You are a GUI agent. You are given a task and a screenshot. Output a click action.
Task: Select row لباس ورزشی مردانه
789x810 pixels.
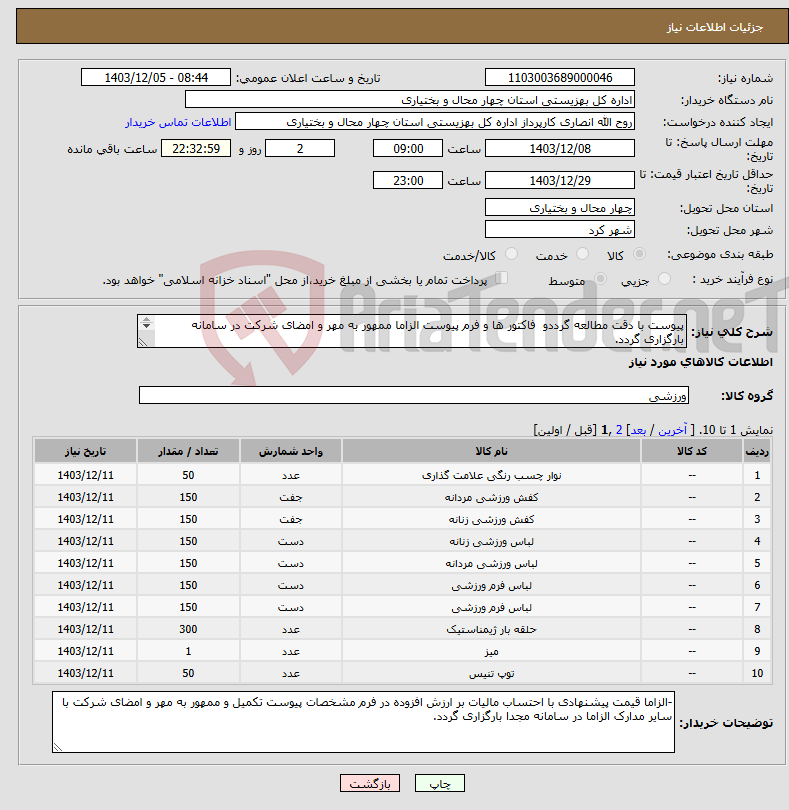click(402, 563)
